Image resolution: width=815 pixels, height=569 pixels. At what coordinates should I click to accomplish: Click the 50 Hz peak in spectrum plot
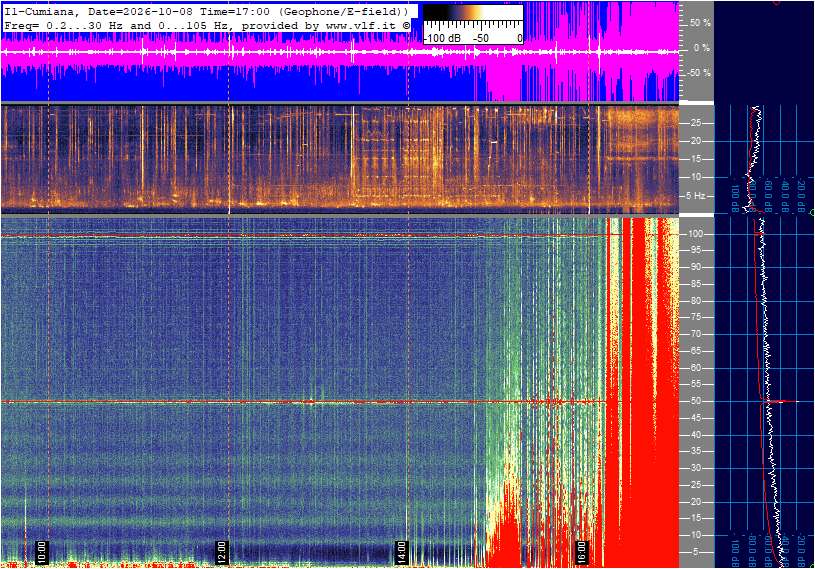coord(784,401)
